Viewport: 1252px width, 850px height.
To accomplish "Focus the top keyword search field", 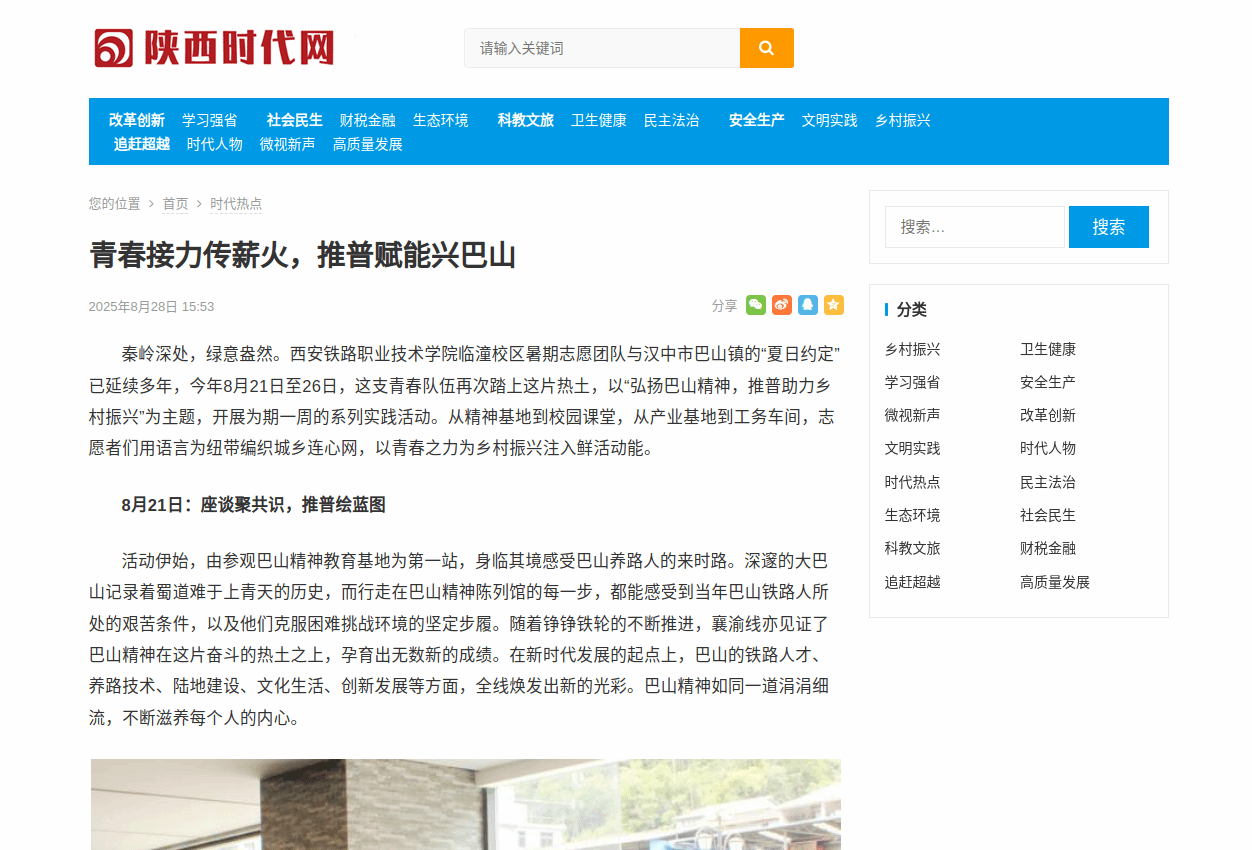I will (601, 48).
